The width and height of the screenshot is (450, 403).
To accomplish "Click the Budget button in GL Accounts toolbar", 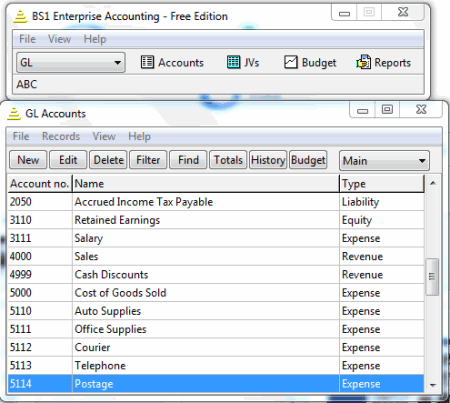I will tap(308, 160).
